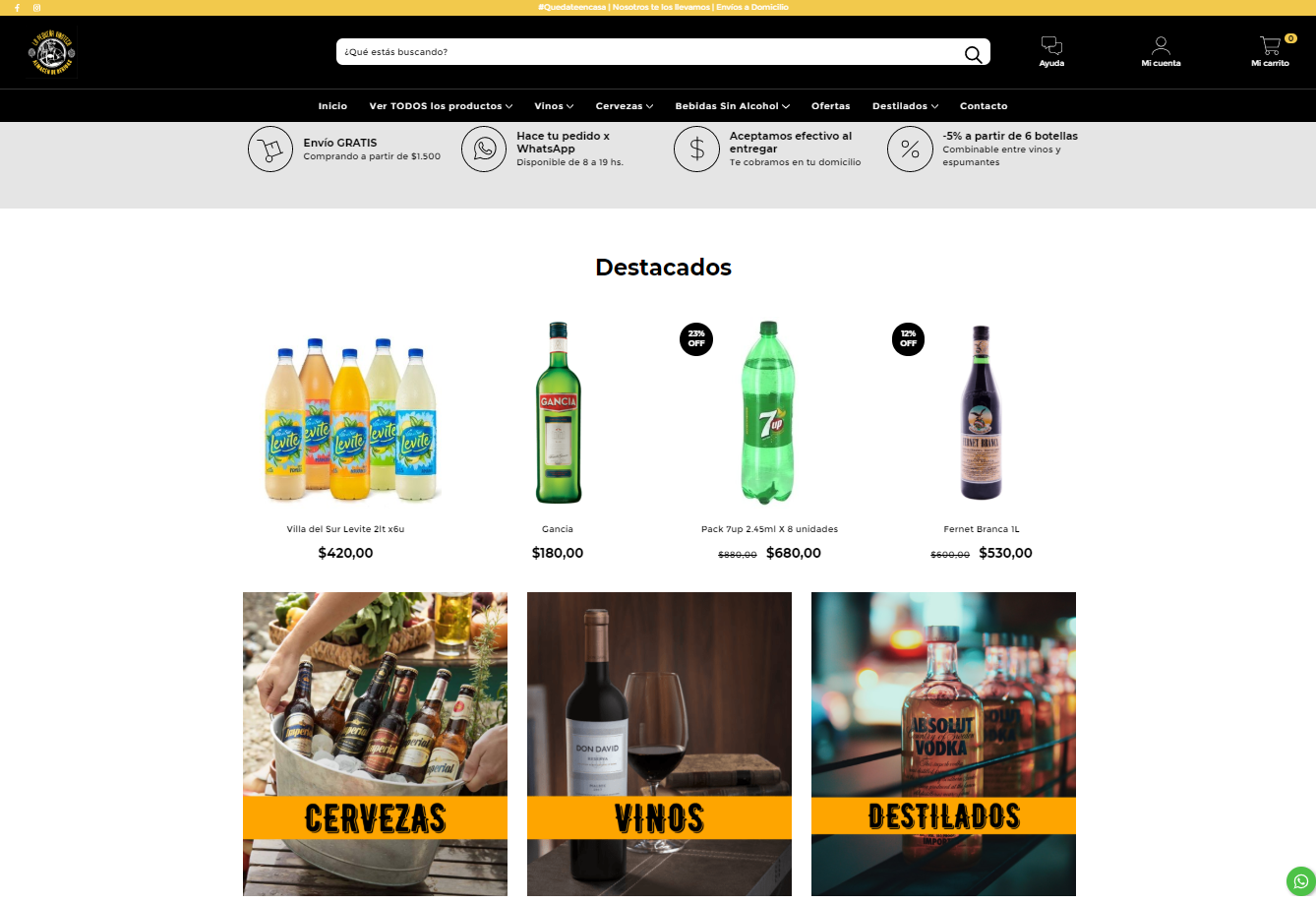Click the magnifier search icon
Image resolution: width=1316 pixels, height=903 pixels.
tap(973, 54)
